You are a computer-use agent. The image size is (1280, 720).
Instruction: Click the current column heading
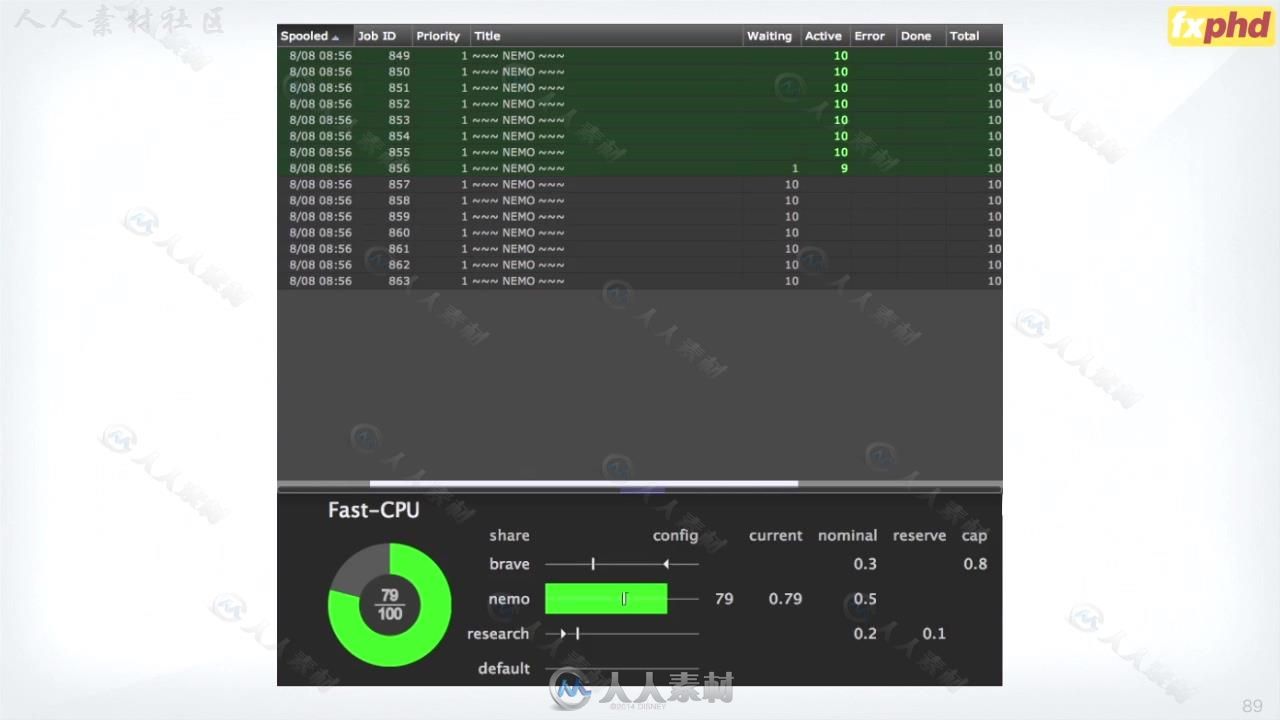coord(776,536)
